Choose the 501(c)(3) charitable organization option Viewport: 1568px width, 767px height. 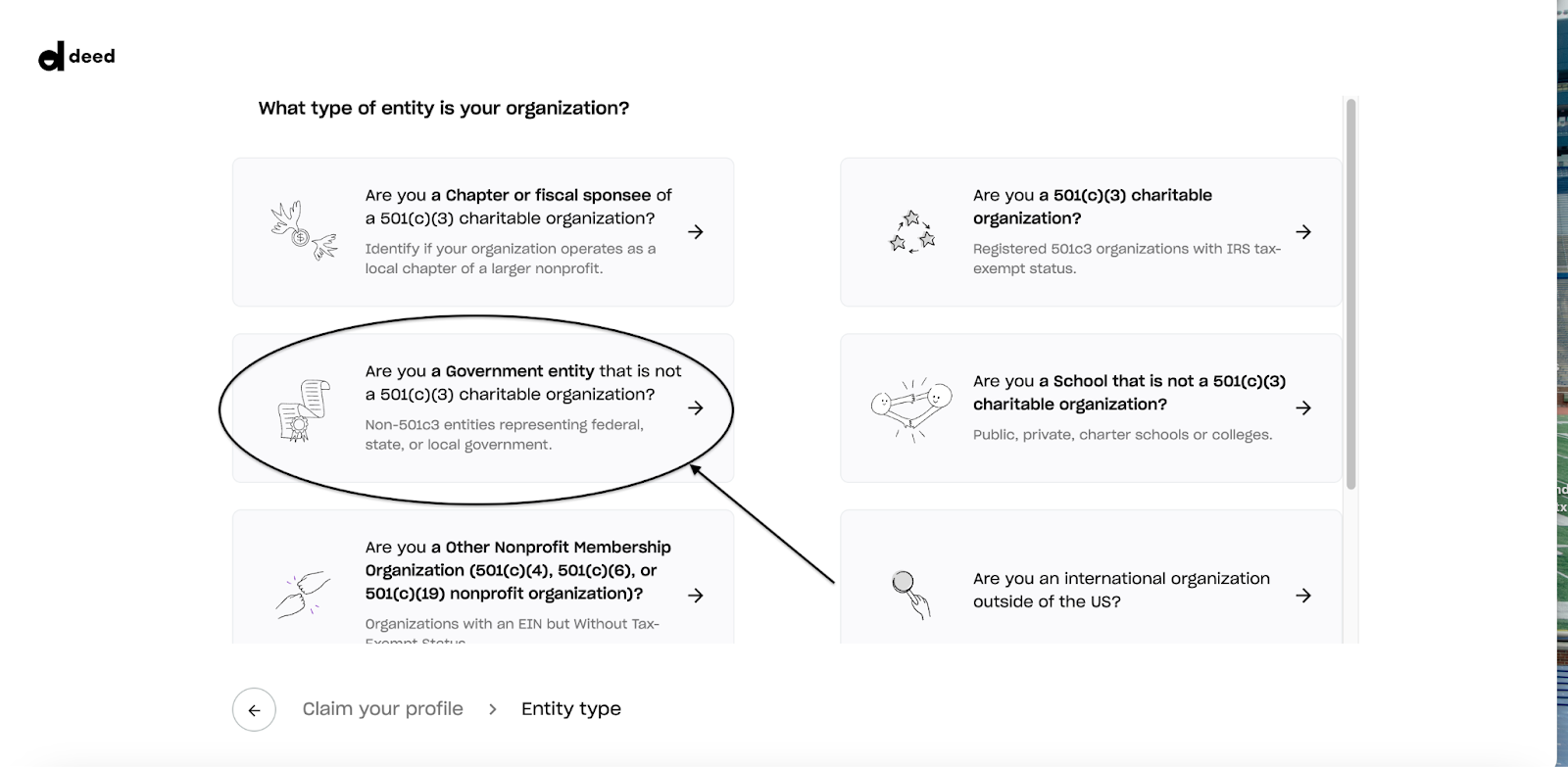(1092, 232)
